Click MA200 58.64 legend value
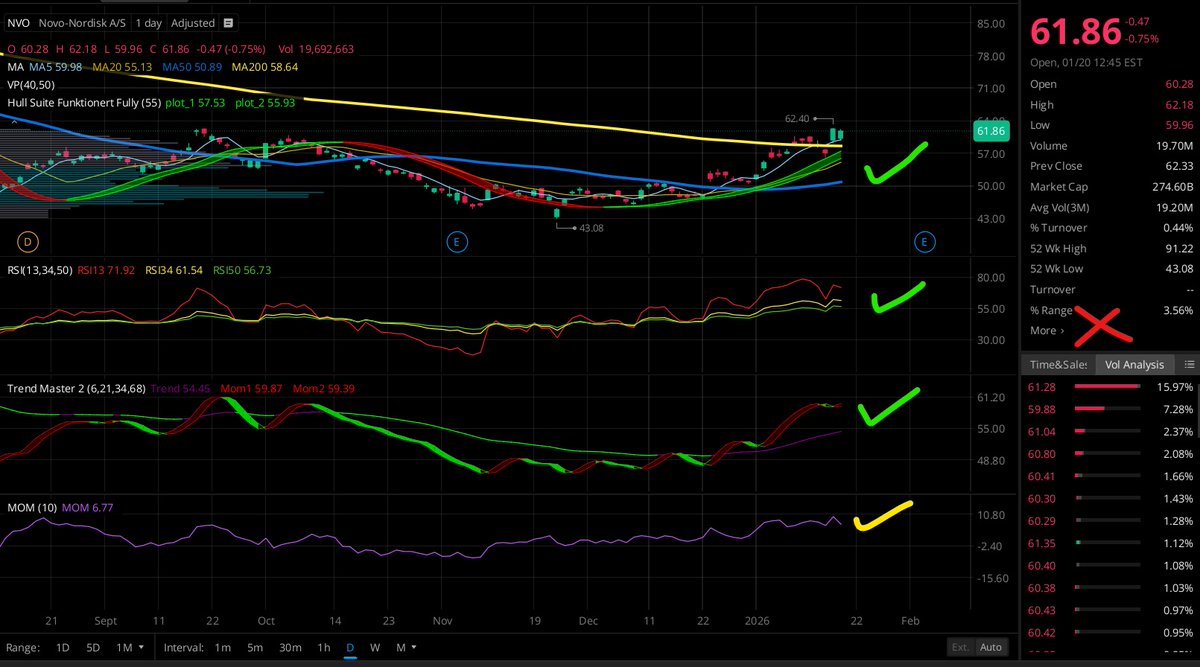The height and width of the screenshot is (667, 1200). click(263, 67)
